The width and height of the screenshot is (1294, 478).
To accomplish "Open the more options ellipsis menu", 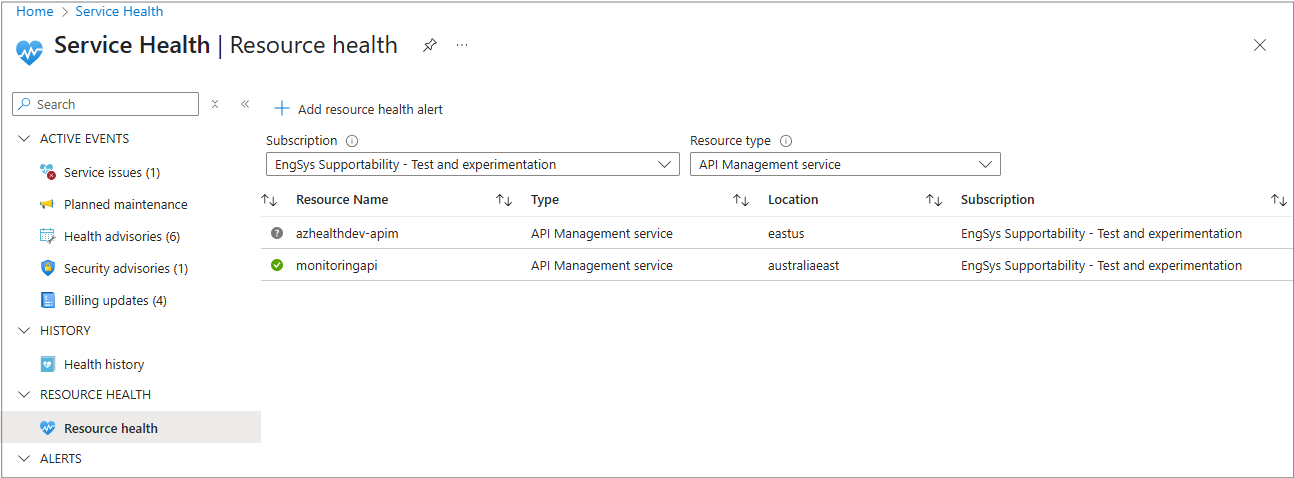I will tap(462, 45).
